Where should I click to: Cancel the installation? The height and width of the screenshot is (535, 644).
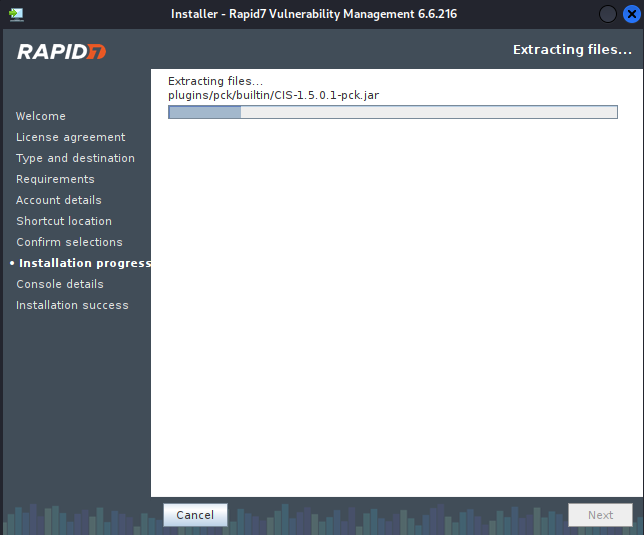pos(195,515)
